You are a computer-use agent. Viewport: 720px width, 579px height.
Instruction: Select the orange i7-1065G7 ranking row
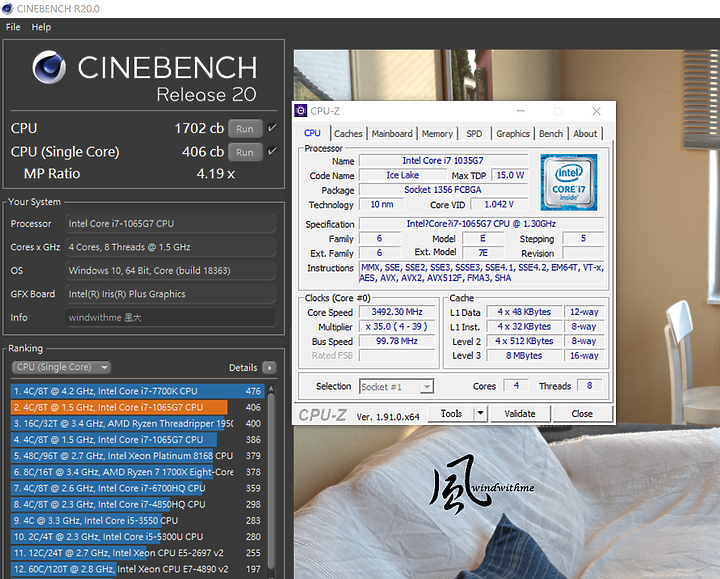[137, 407]
